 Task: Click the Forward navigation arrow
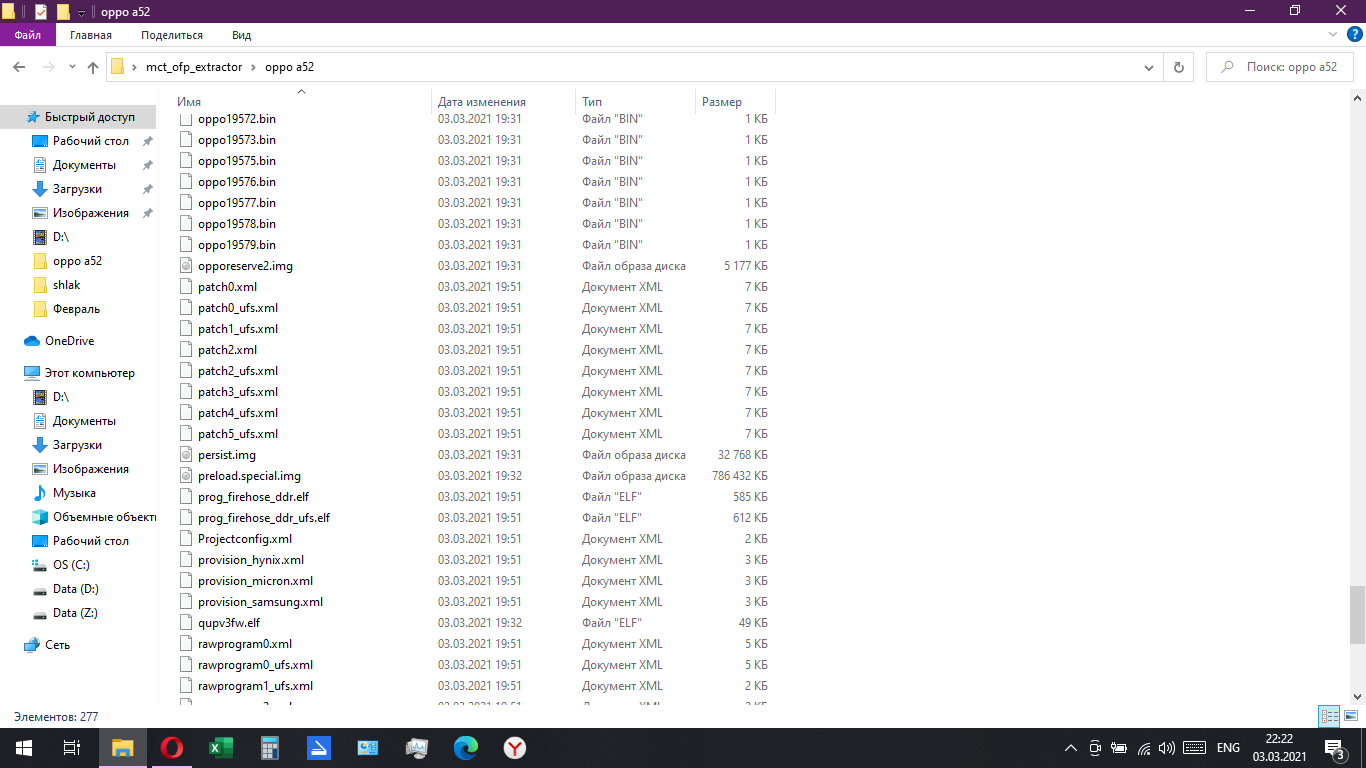click(48, 67)
